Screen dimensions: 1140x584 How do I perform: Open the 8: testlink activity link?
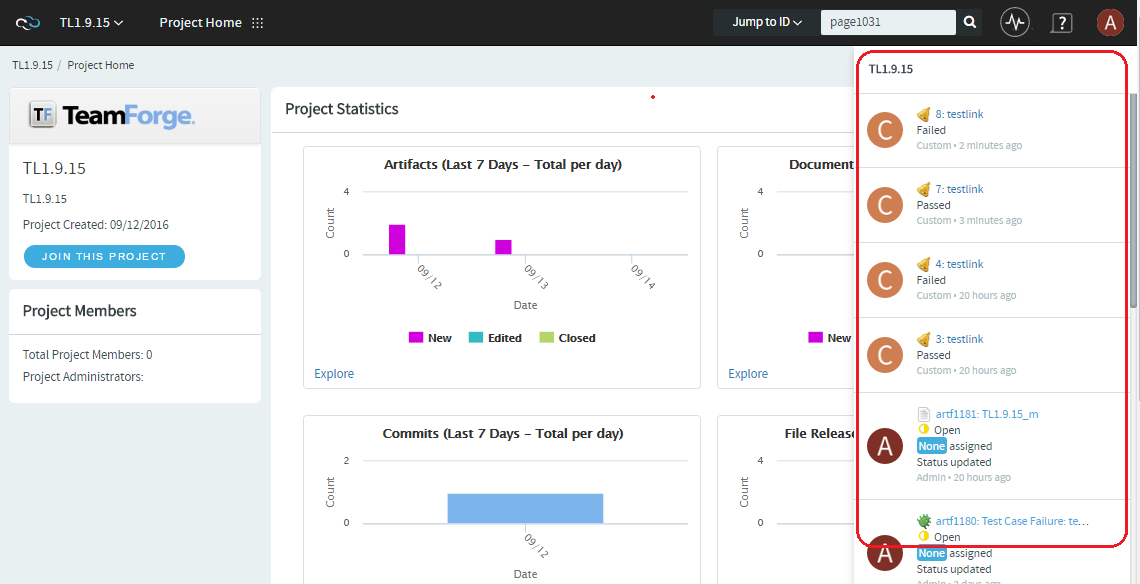[960, 114]
